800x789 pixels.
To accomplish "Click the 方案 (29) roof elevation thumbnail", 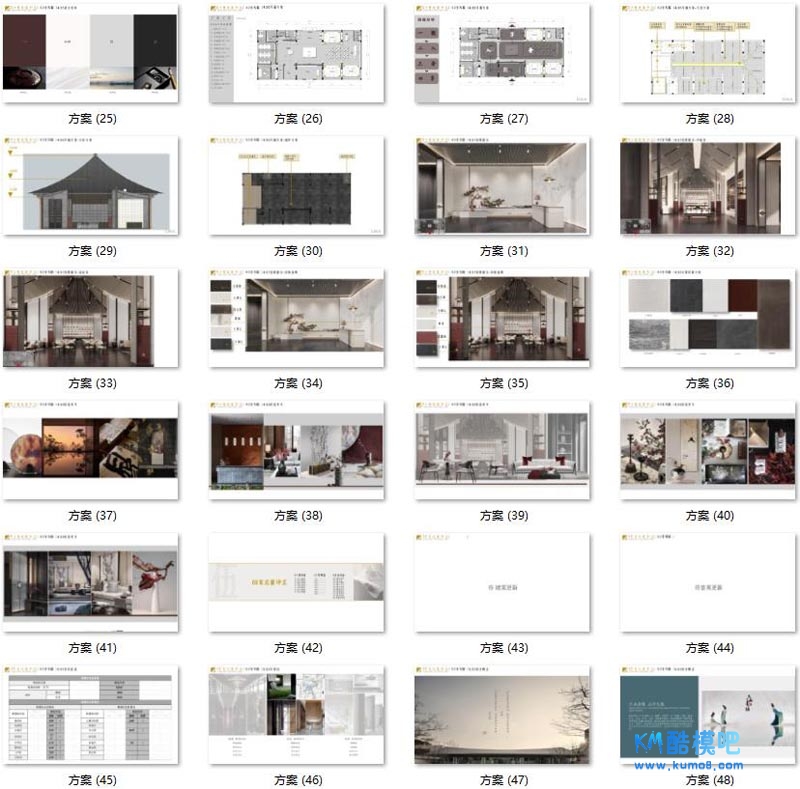I will [x=92, y=186].
